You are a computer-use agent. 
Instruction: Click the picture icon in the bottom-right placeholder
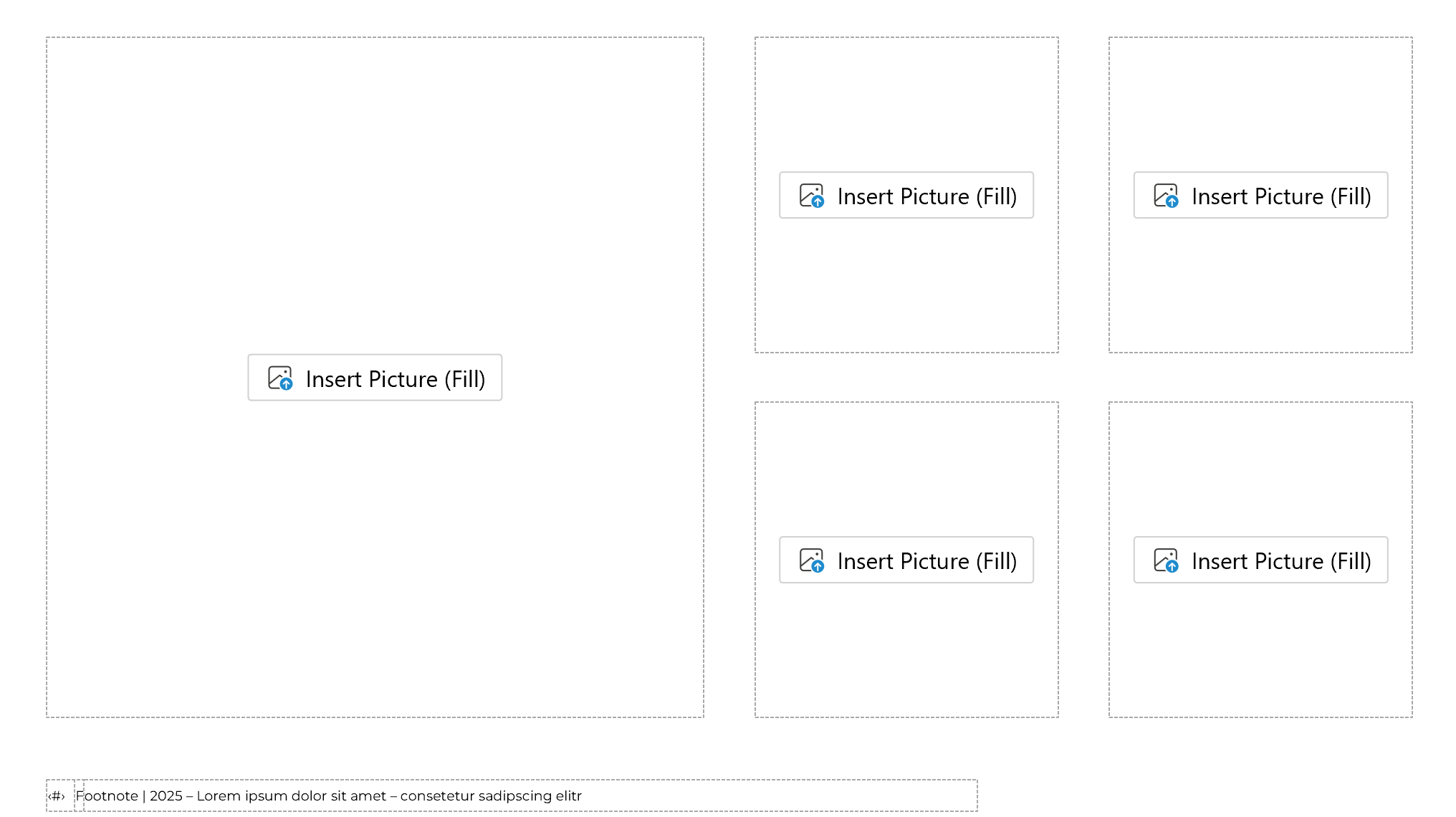(1166, 560)
